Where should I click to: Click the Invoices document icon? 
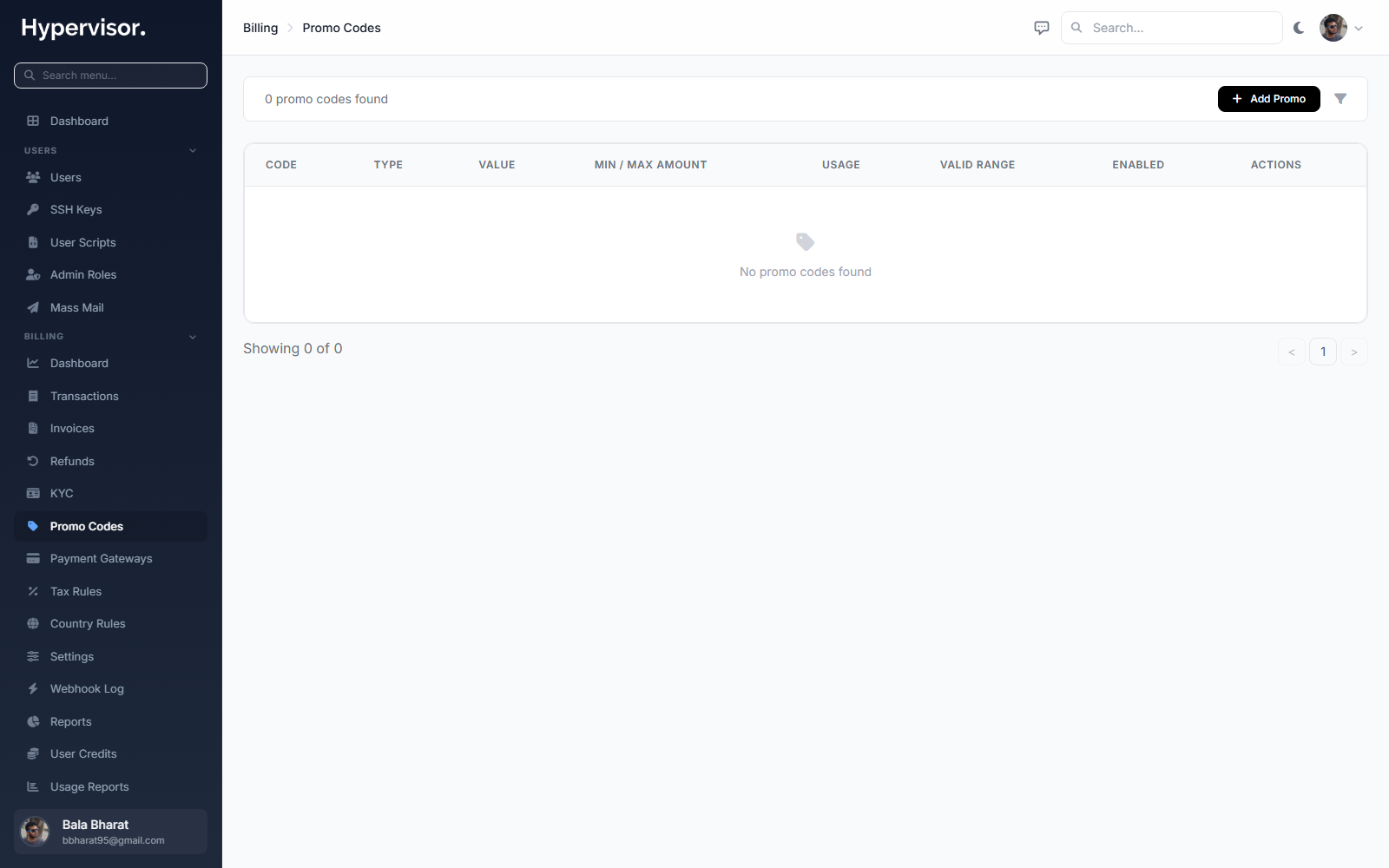tap(33, 428)
